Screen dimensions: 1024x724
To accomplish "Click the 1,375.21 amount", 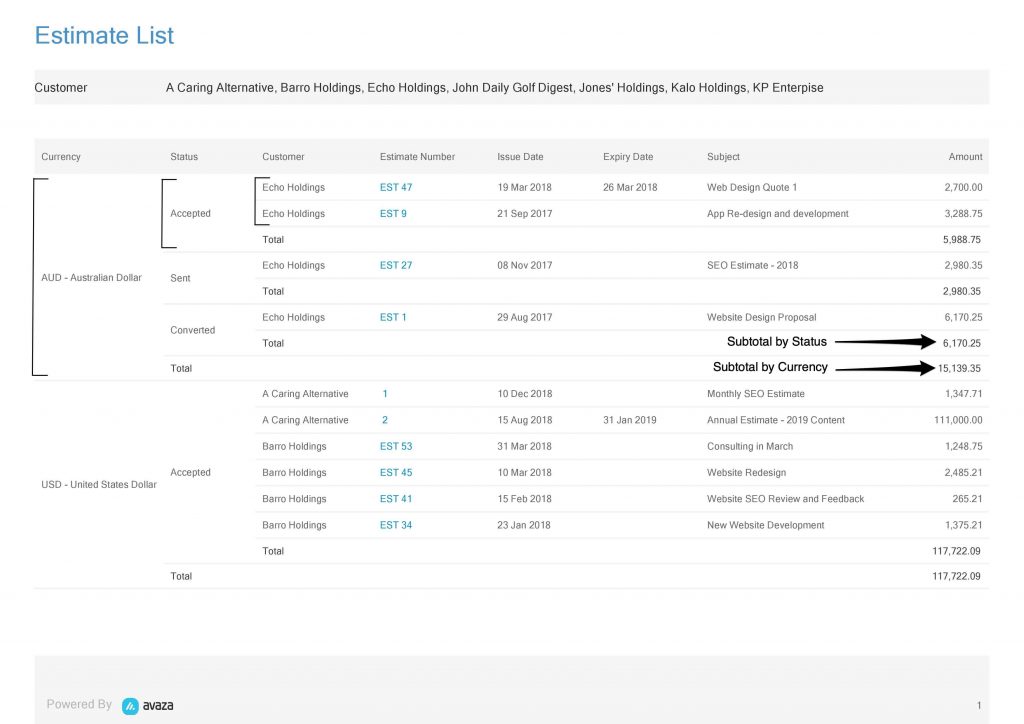I will pyautogui.click(x=963, y=525).
